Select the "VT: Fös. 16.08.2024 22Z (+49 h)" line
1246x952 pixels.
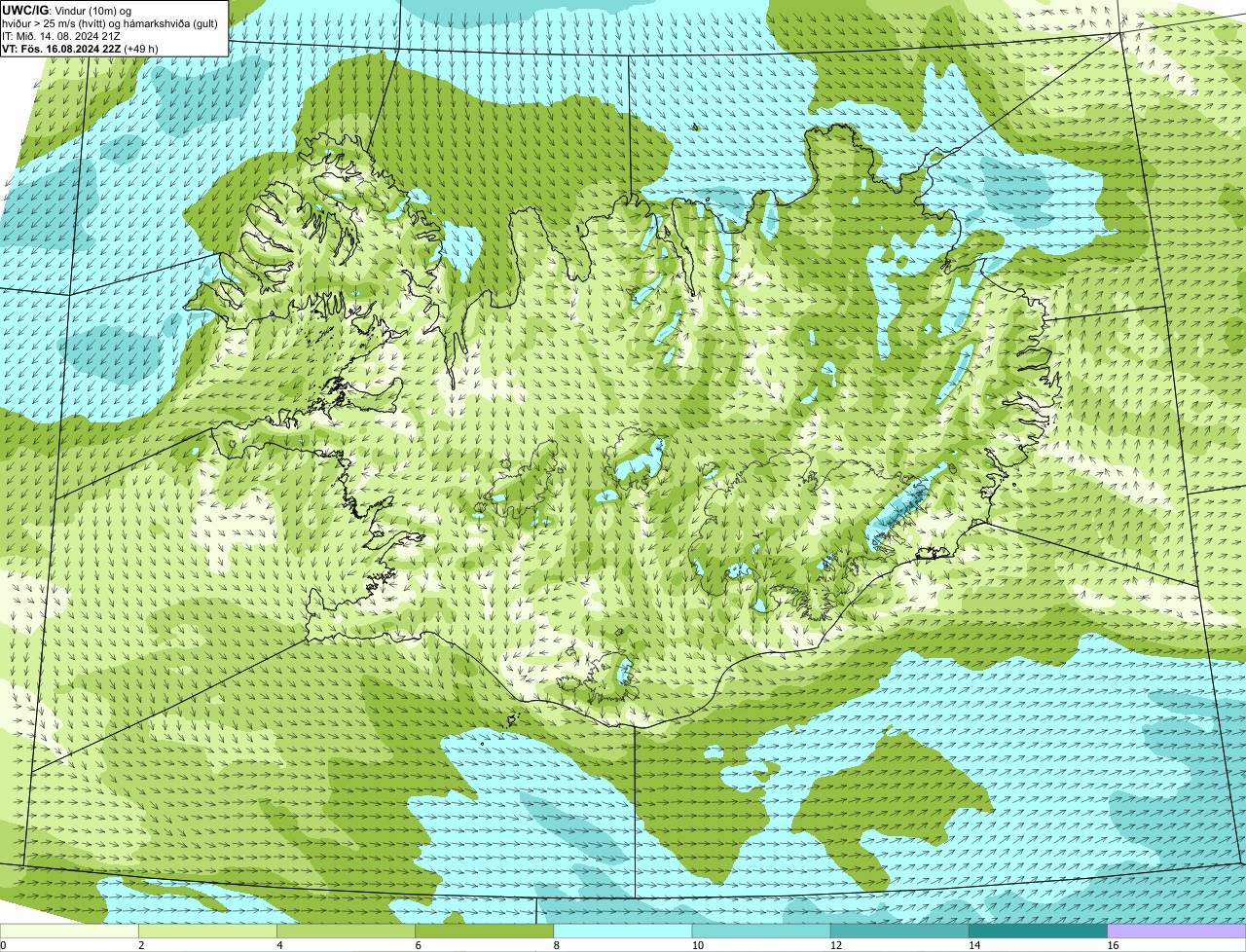coord(80,48)
